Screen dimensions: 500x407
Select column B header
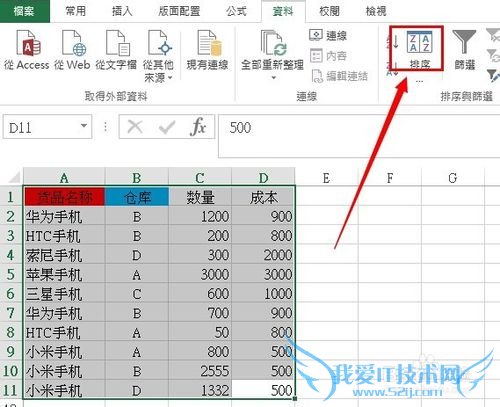click(x=137, y=178)
